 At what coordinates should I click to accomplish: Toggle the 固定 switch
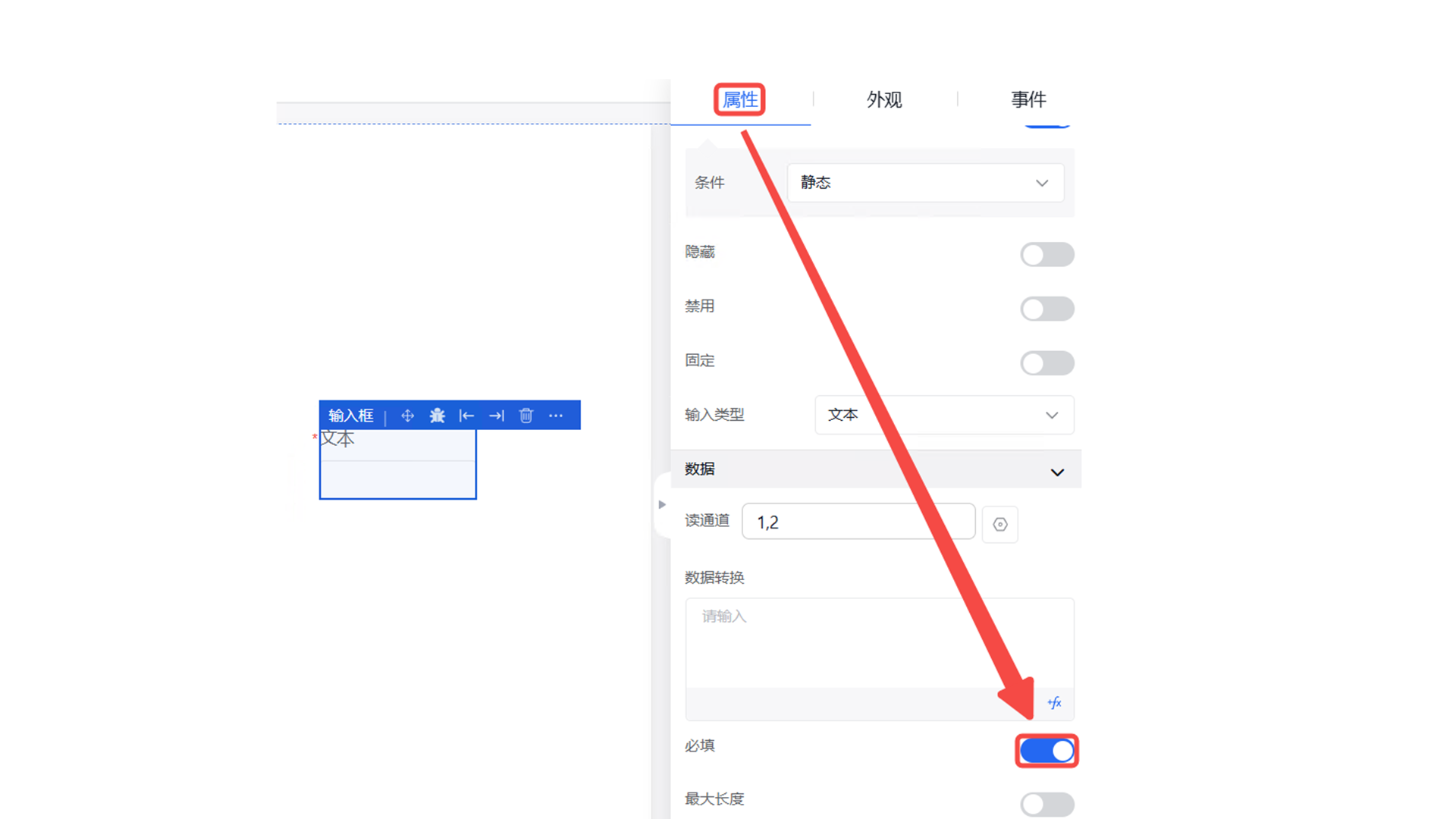pyautogui.click(x=1046, y=363)
